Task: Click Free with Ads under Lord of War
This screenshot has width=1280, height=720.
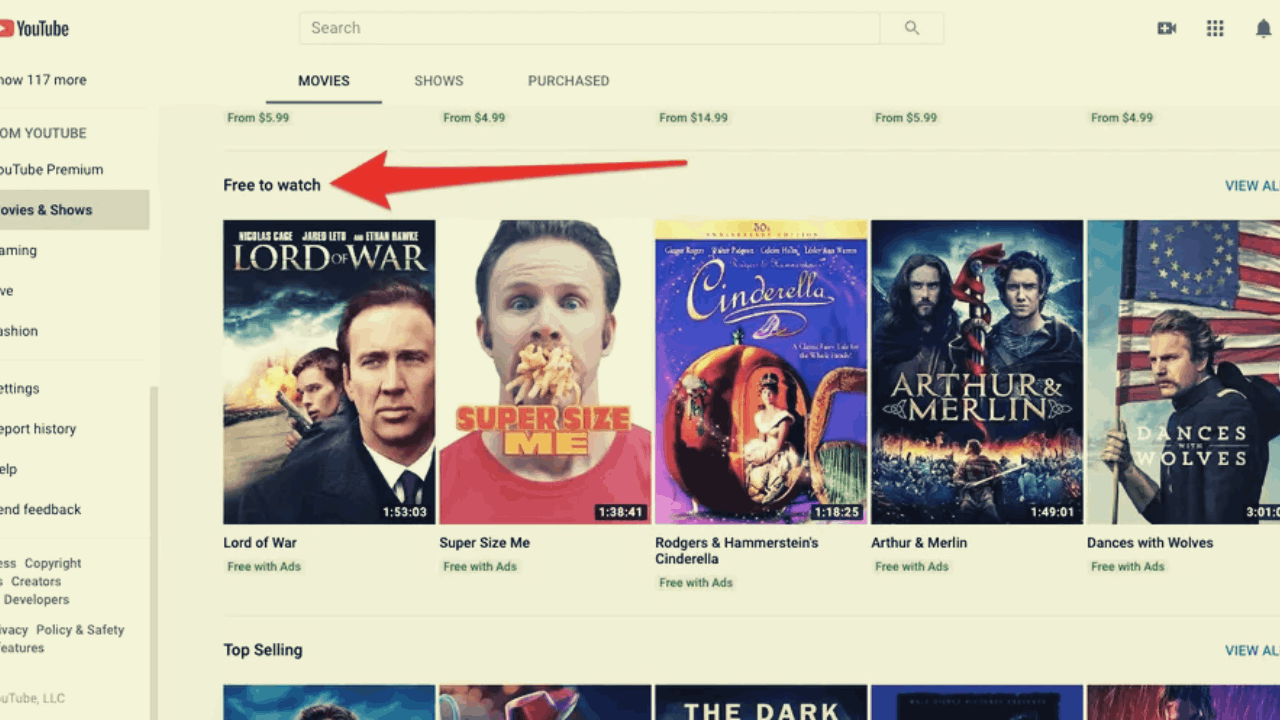Action: click(264, 567)
